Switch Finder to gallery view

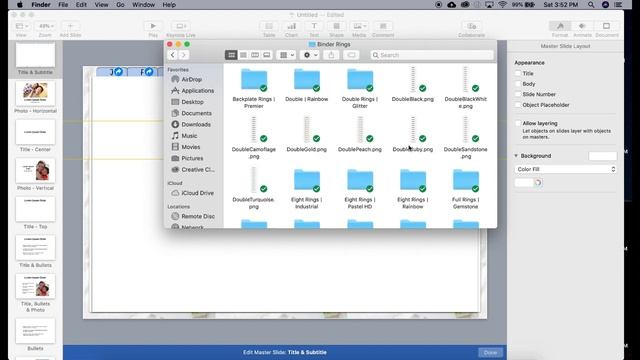pyautogui.click(x=267, y=55)
